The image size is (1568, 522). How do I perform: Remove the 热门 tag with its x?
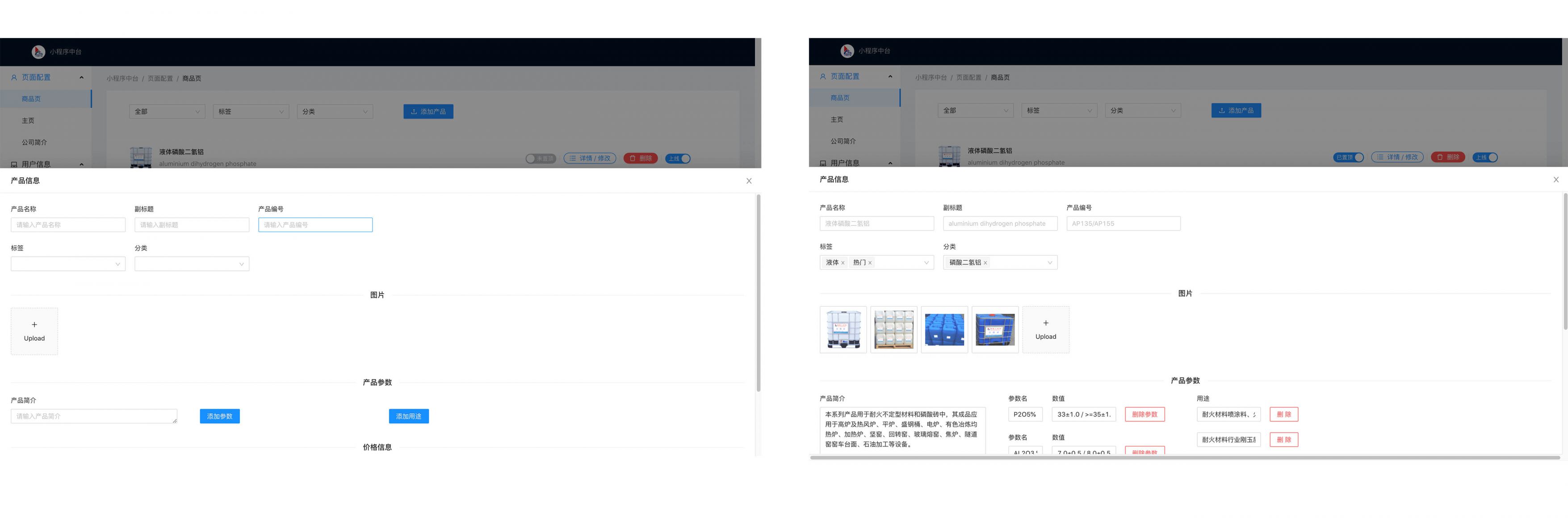870,263
